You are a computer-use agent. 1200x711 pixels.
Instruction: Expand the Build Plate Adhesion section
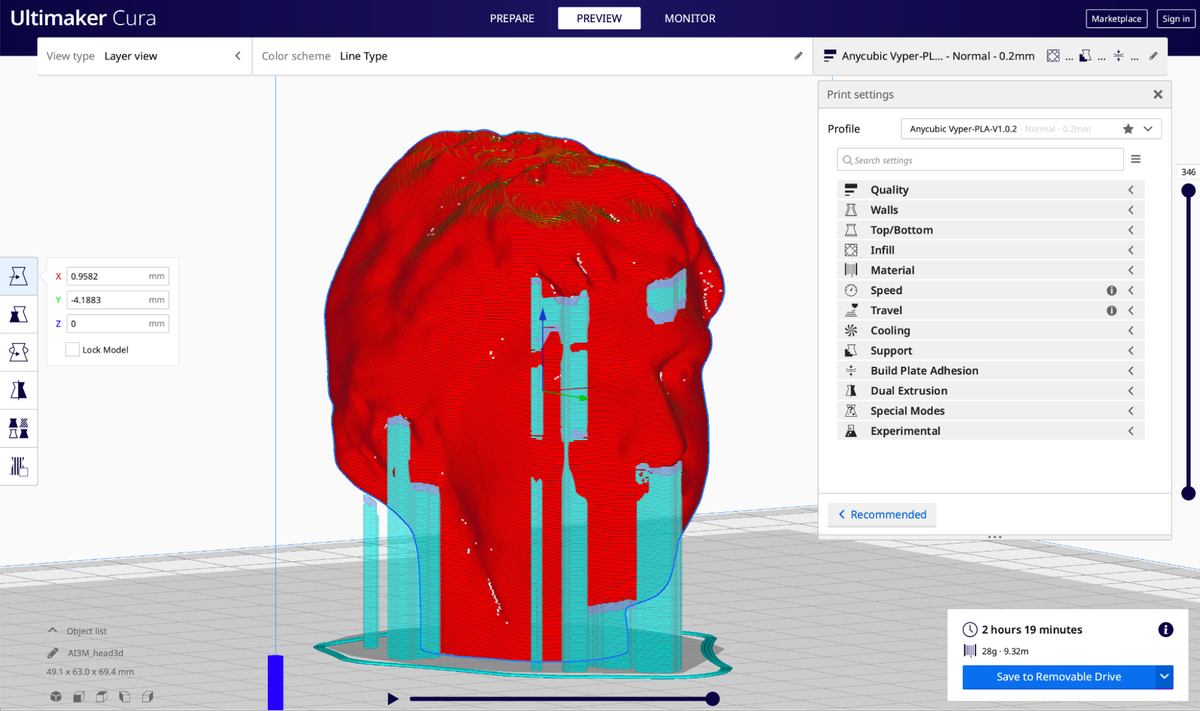[x=990, y=371]
